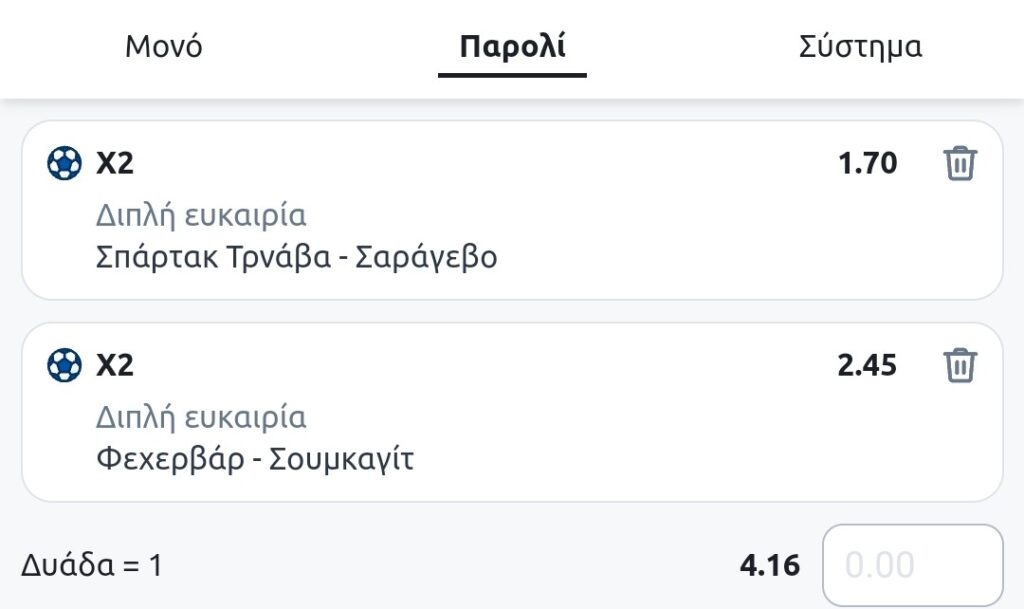Select the Παρολί tab
1024x609 pixels.
(x=512, y=47)
